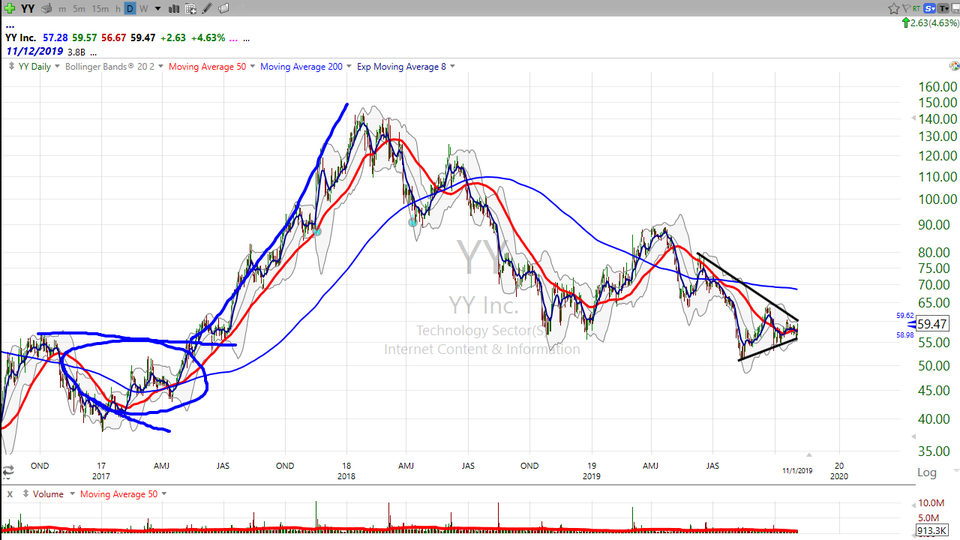The height and width of the screenshot is (540, 960).
Task: Click the +4.63% percent change in quote line
Action: pyautogui.click(x=208, y=38)
